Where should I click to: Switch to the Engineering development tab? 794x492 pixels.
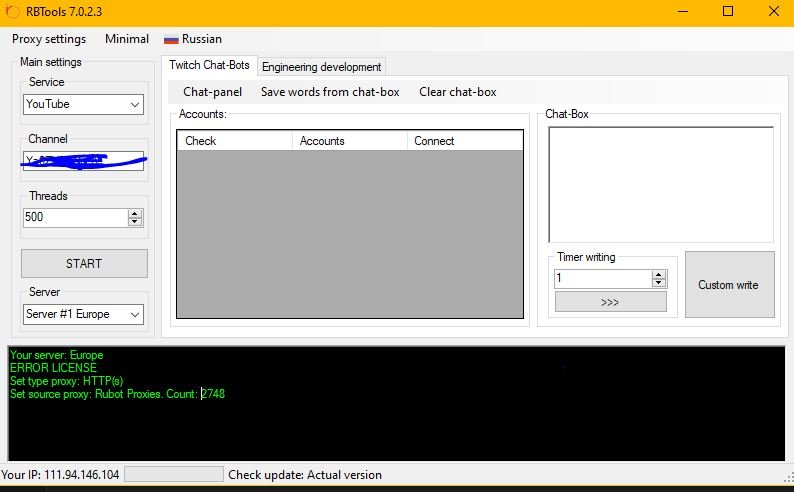coord(321,67)
